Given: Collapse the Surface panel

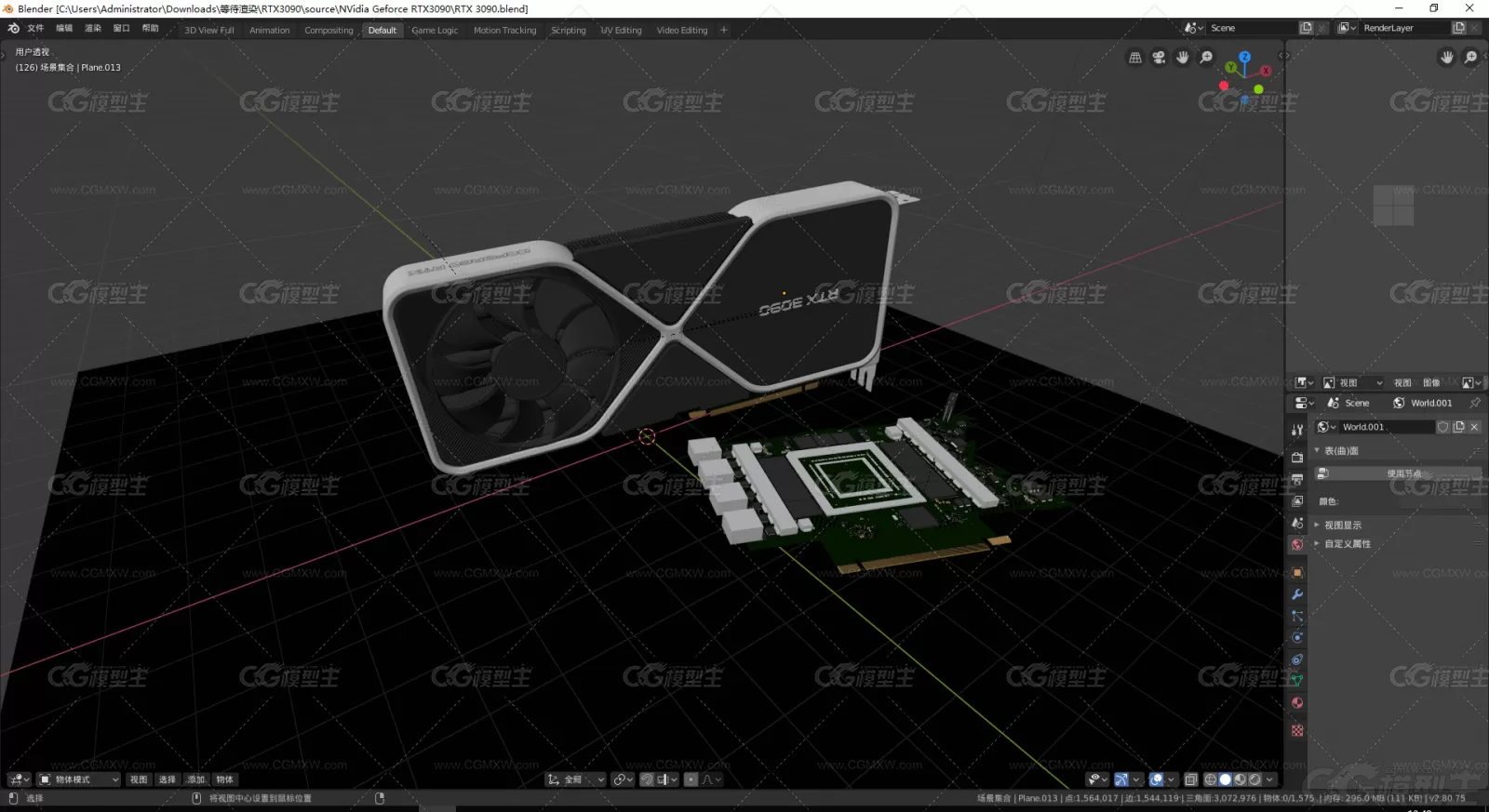Looking at the screenshot, I should click(1317, 450).
